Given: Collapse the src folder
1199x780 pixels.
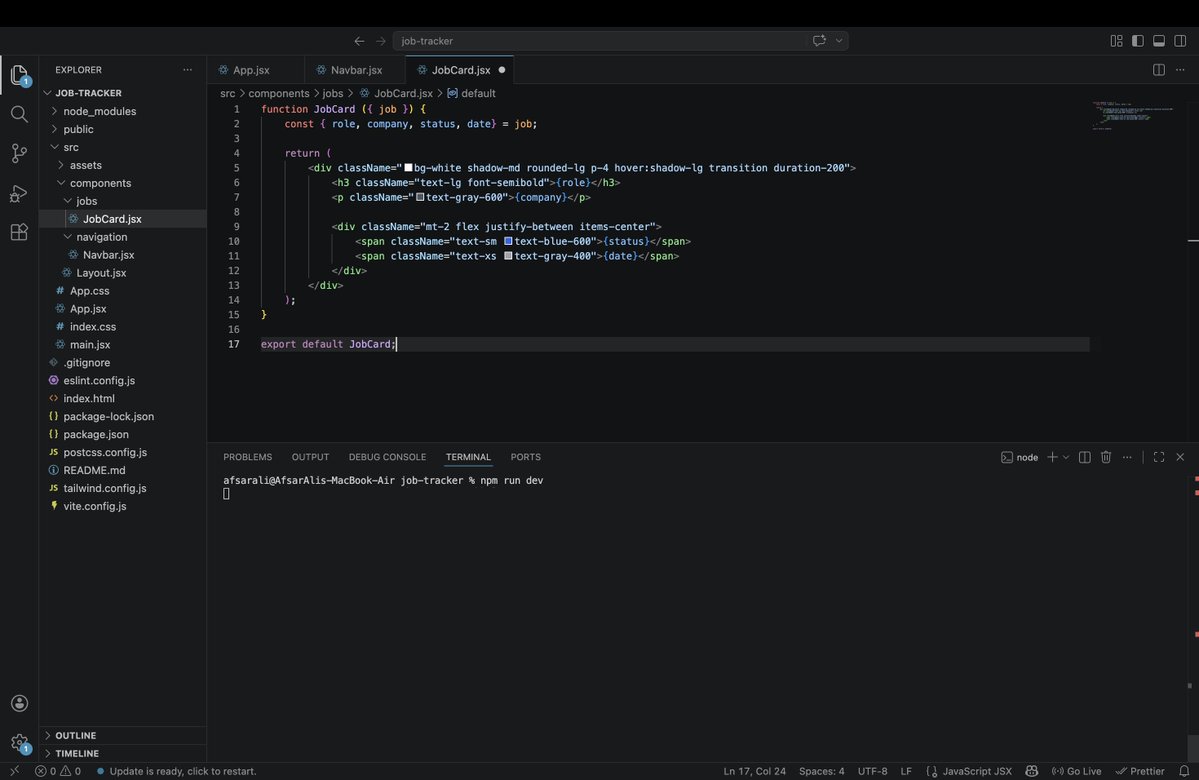Looking at the screenshot, I should click(x=122, y=147).
